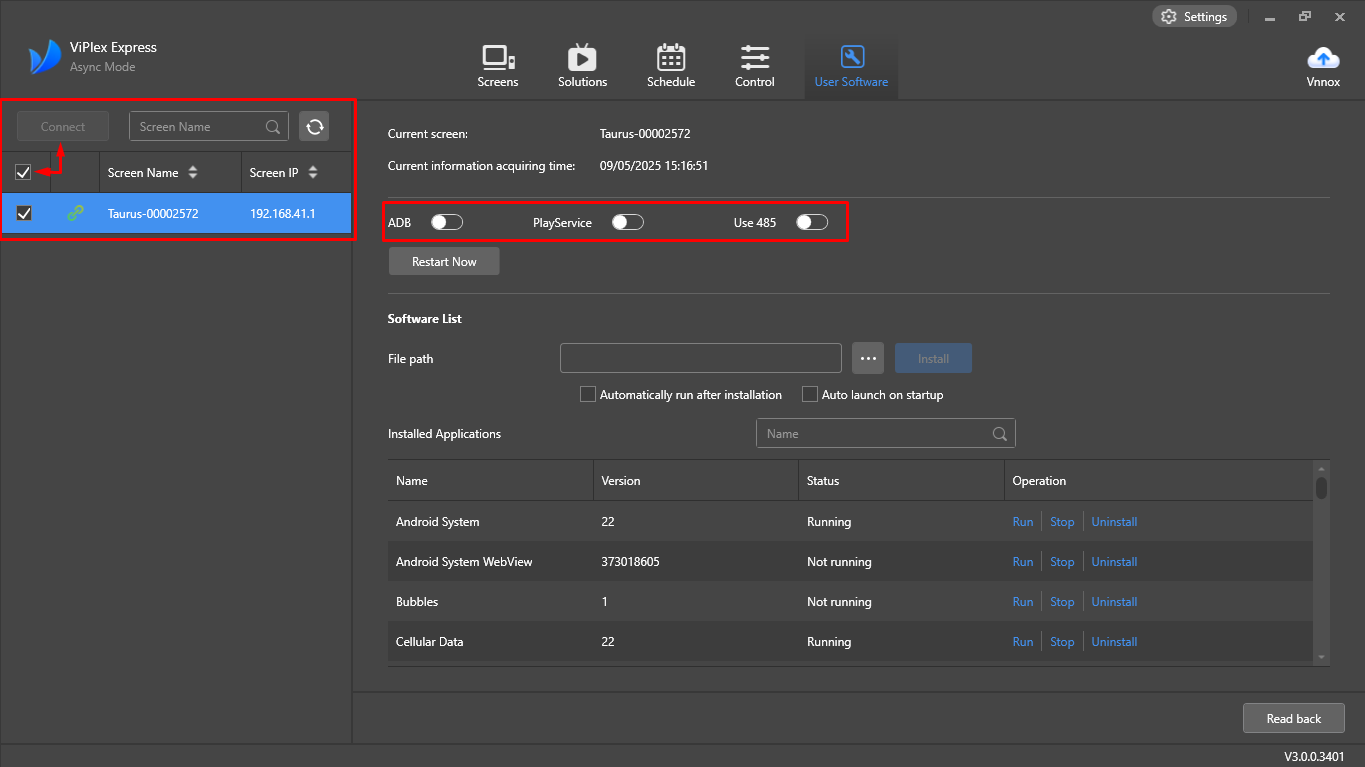The height and width of the screenshot is (767, 1365).
Task: Open the Schedule section
Action: 671,67
